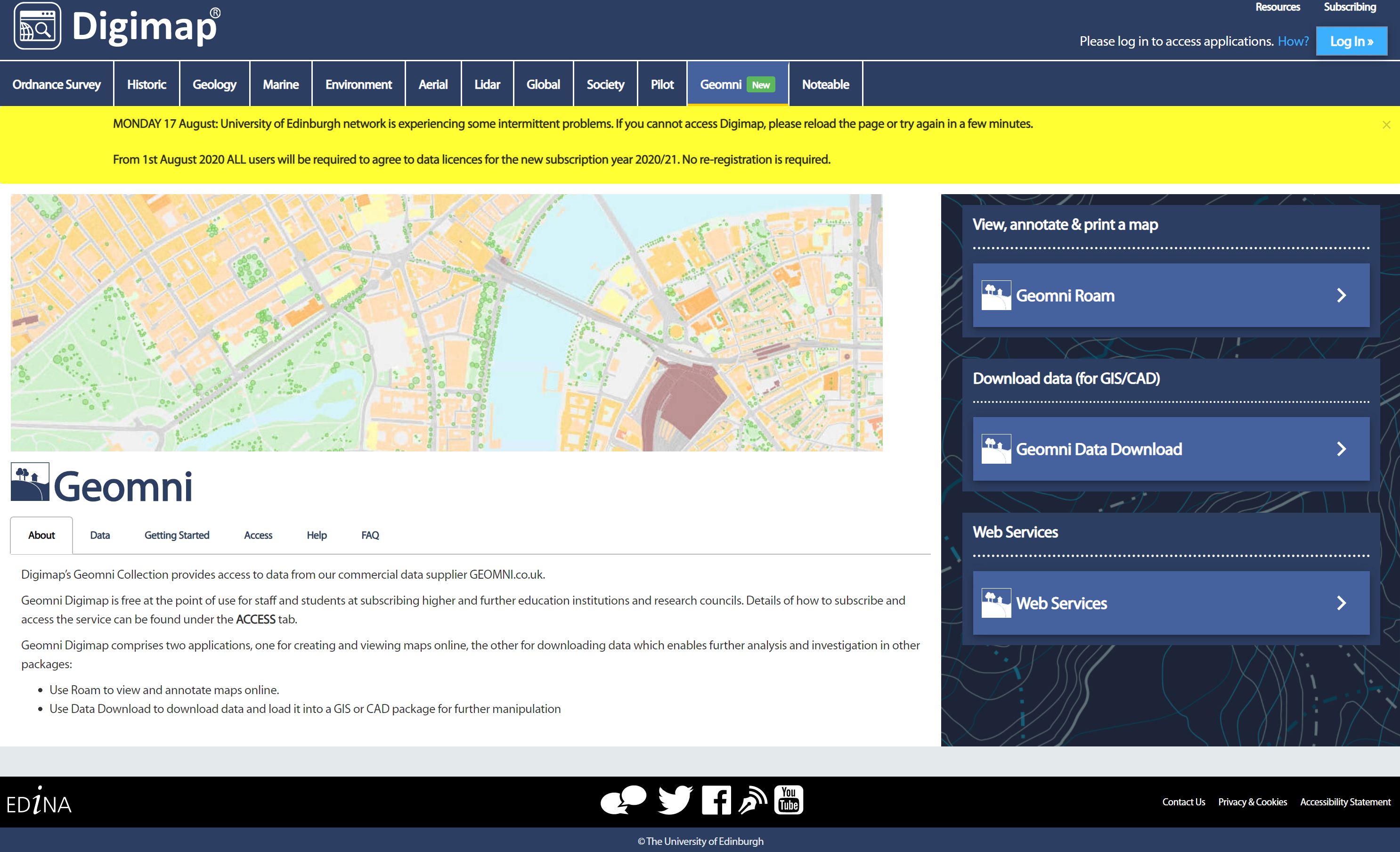Viewport: 1400px width, 852px height.
Task: Switch to the Access tab
Action: [x=258, y=535]
